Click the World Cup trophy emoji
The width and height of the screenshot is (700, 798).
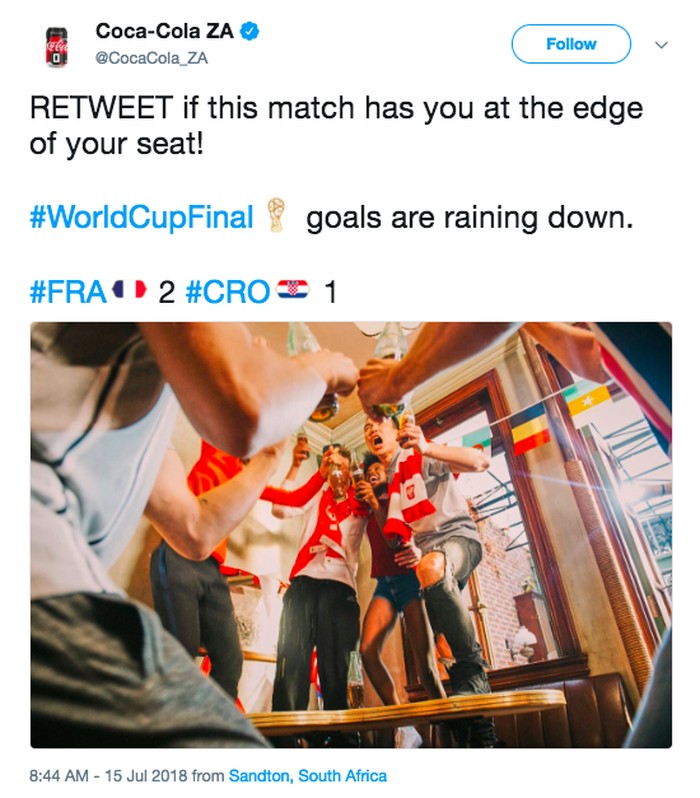278,217
